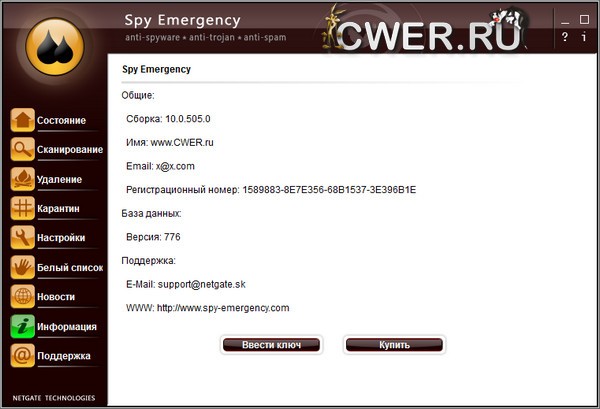Open Сканирование via the magnifier icon

point(22,150)
